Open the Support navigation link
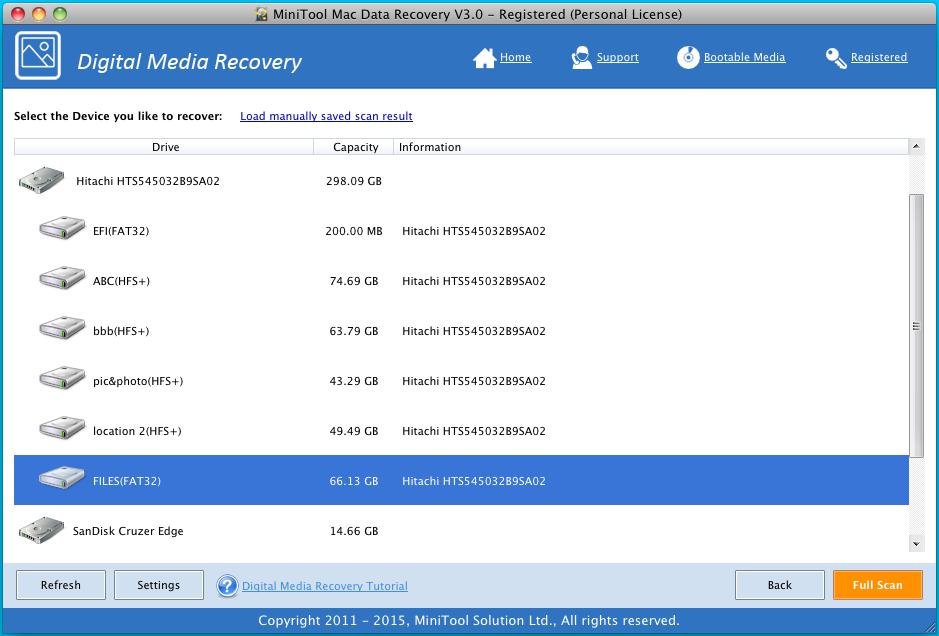The image size is (939, 636). click(x=617, y=57)
